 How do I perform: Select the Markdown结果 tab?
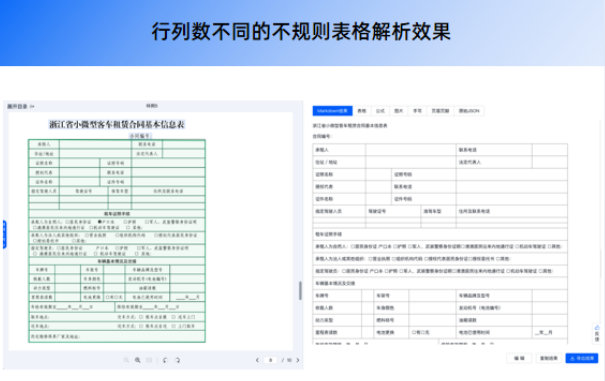pos(332,111)
